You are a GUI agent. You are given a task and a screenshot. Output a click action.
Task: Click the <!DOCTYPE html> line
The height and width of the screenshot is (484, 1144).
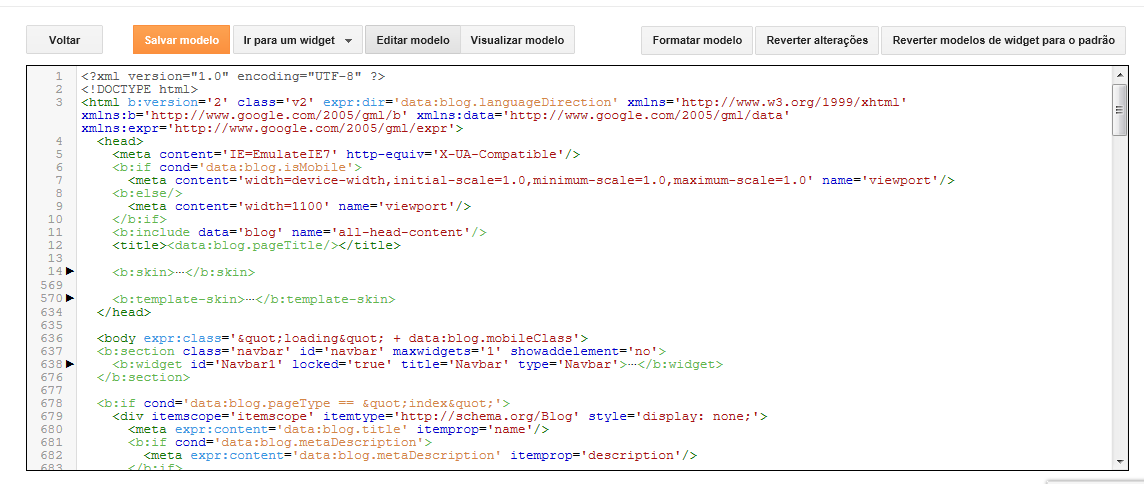139,89
